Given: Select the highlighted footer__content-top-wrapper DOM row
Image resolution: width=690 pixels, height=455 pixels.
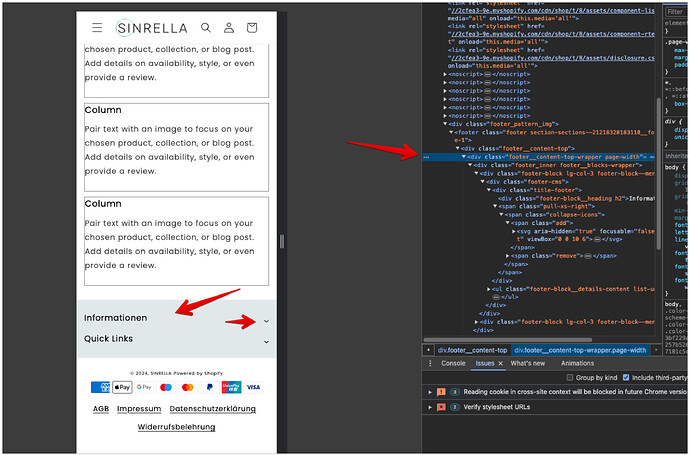Looking at the screenshot, I should [539, 157].
